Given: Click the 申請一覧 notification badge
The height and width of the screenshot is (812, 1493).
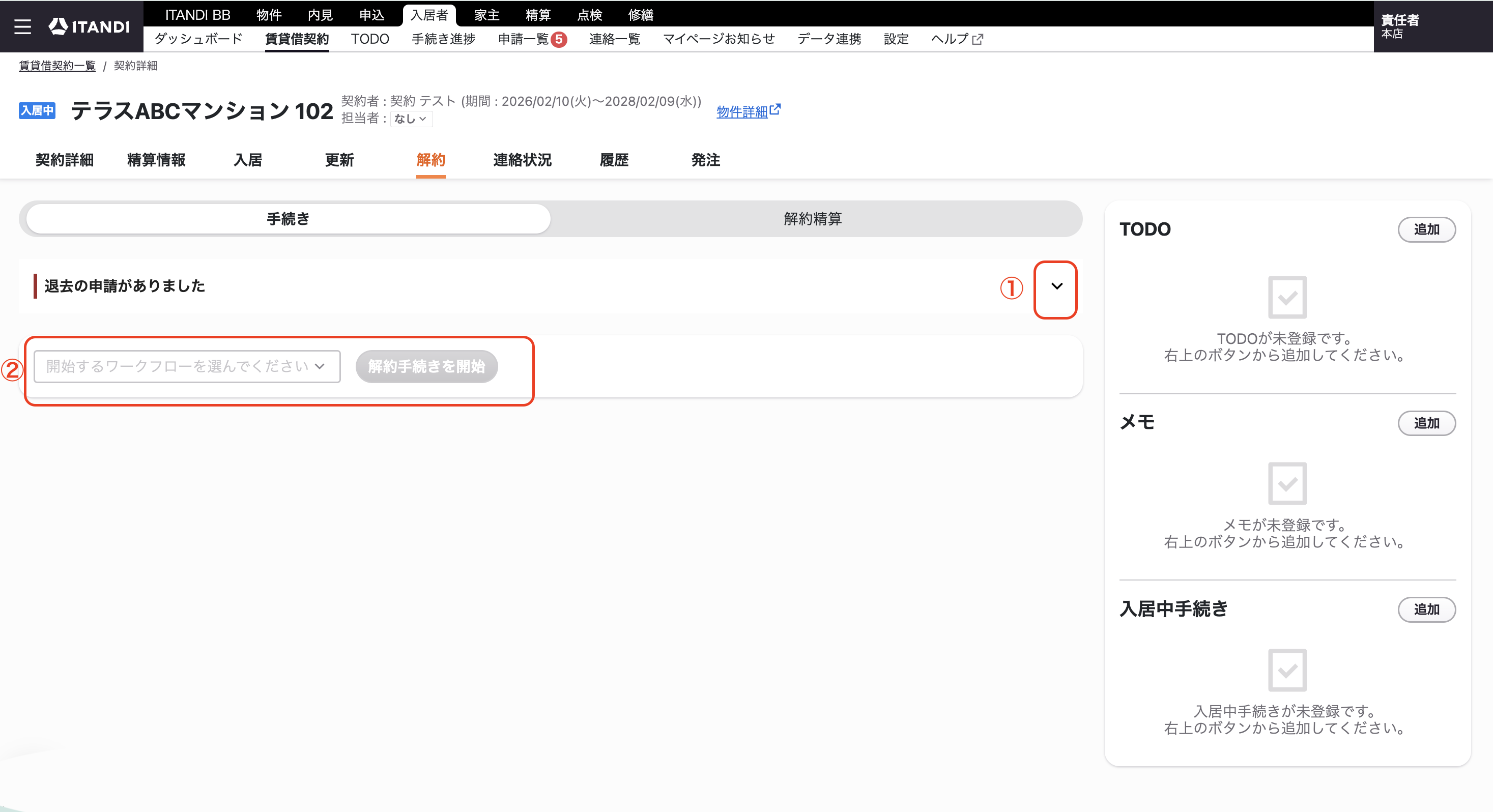Looking at the screenshot, I should 559,39.
